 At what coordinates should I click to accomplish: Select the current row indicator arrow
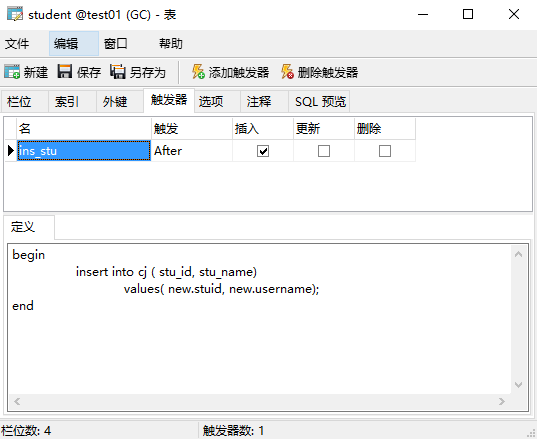11,151
